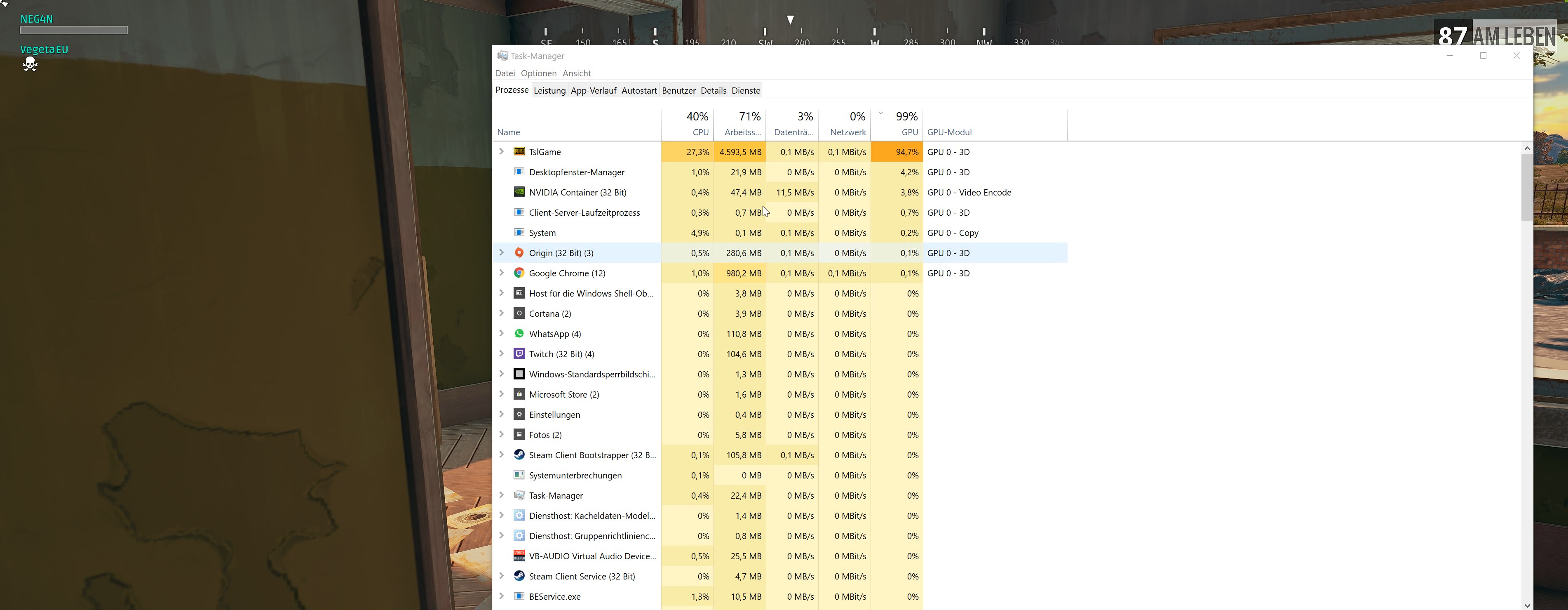Open the Optionen menu
This screenshot has height=610, width=1568.
[x=538, y=73]
